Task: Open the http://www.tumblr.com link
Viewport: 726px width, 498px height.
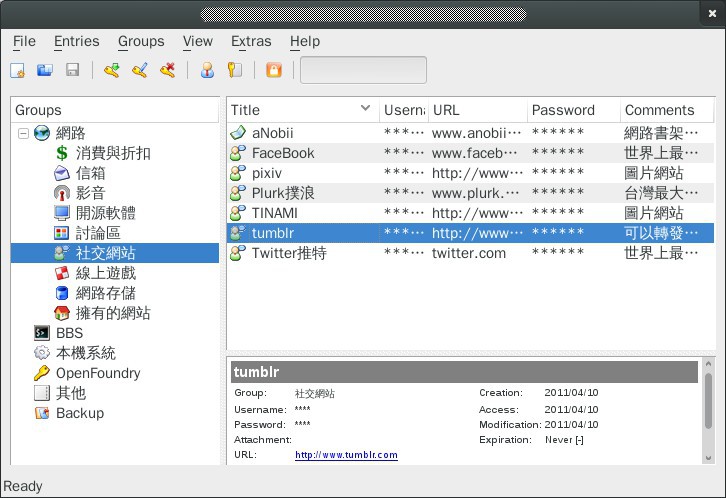Action: tap(346, 454)
